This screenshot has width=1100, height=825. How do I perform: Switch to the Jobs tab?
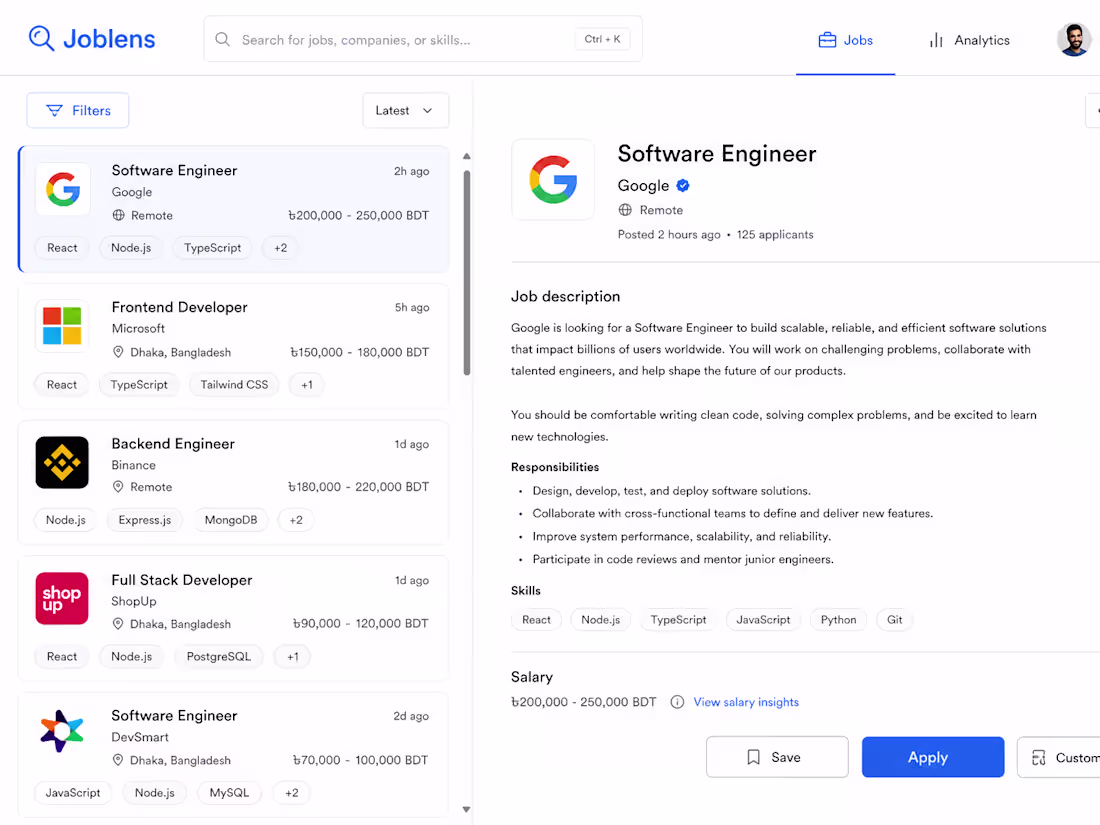tap(845, 40)
